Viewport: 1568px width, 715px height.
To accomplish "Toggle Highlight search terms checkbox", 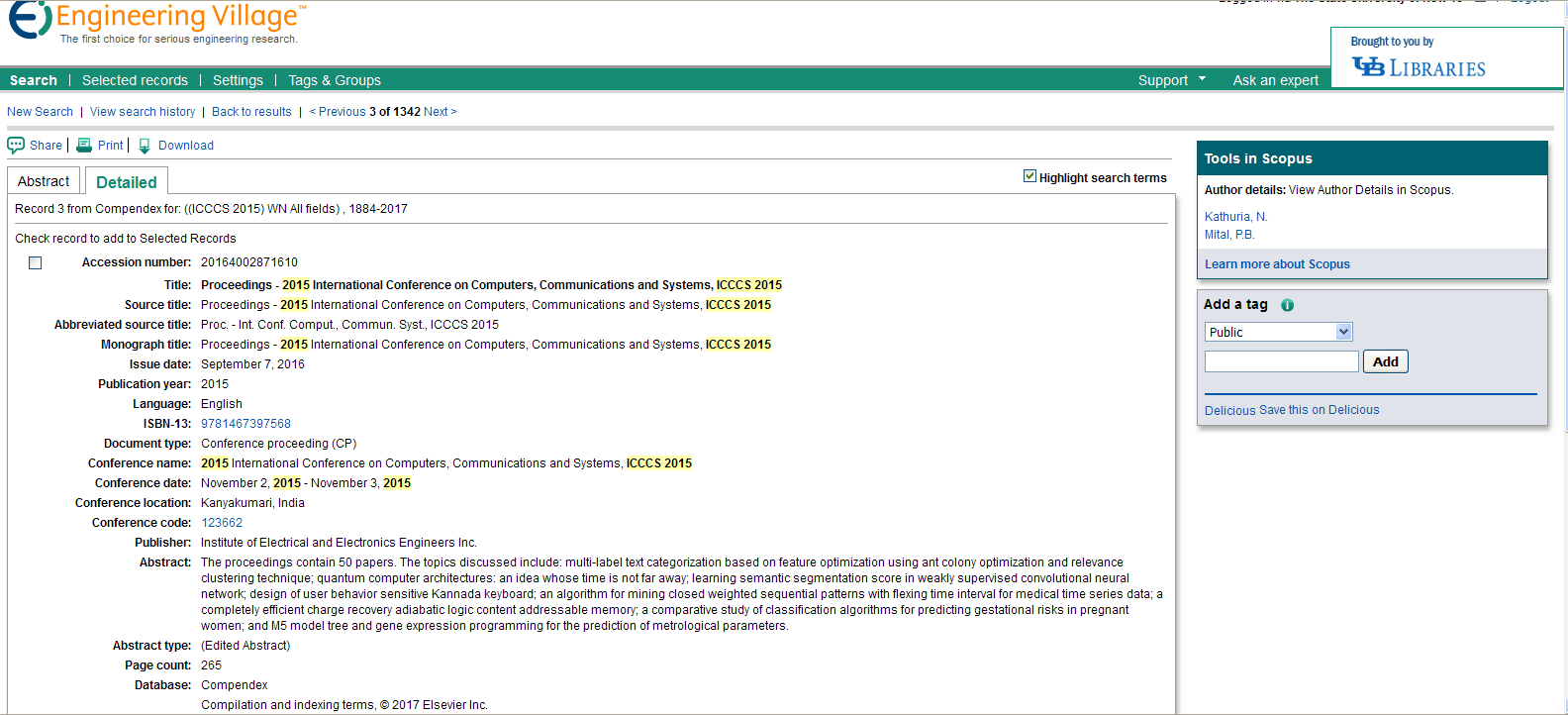I will 1029,176.
